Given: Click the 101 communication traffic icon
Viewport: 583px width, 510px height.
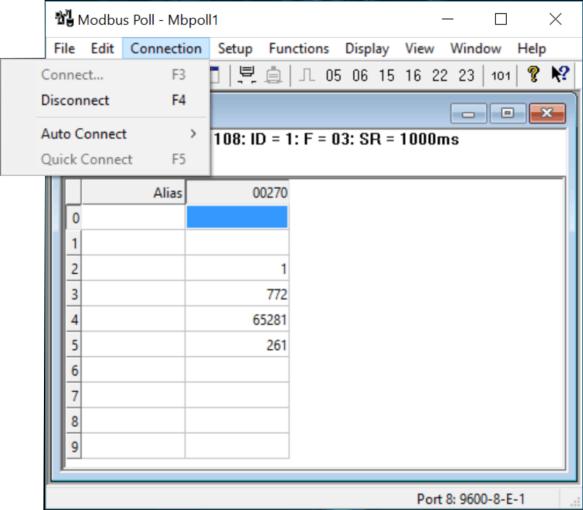Looking at the screenshot, I should (500, 76).
